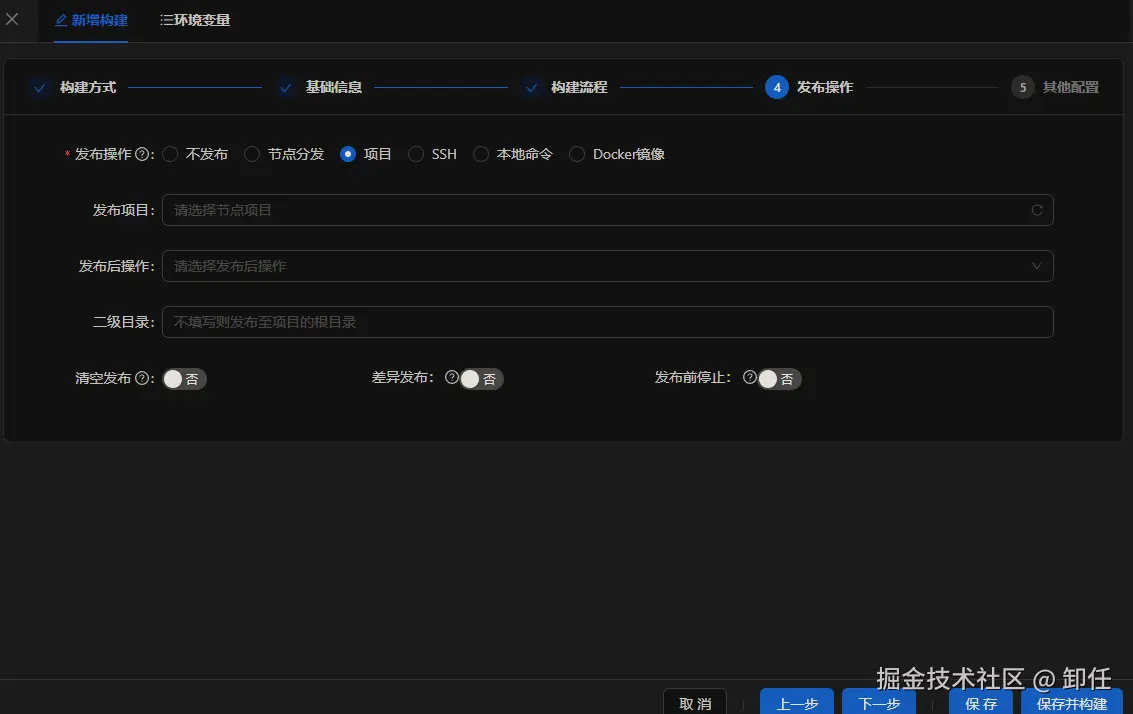Click the 发布后操作 dropdown chevron arrow

pos(1037,266)
